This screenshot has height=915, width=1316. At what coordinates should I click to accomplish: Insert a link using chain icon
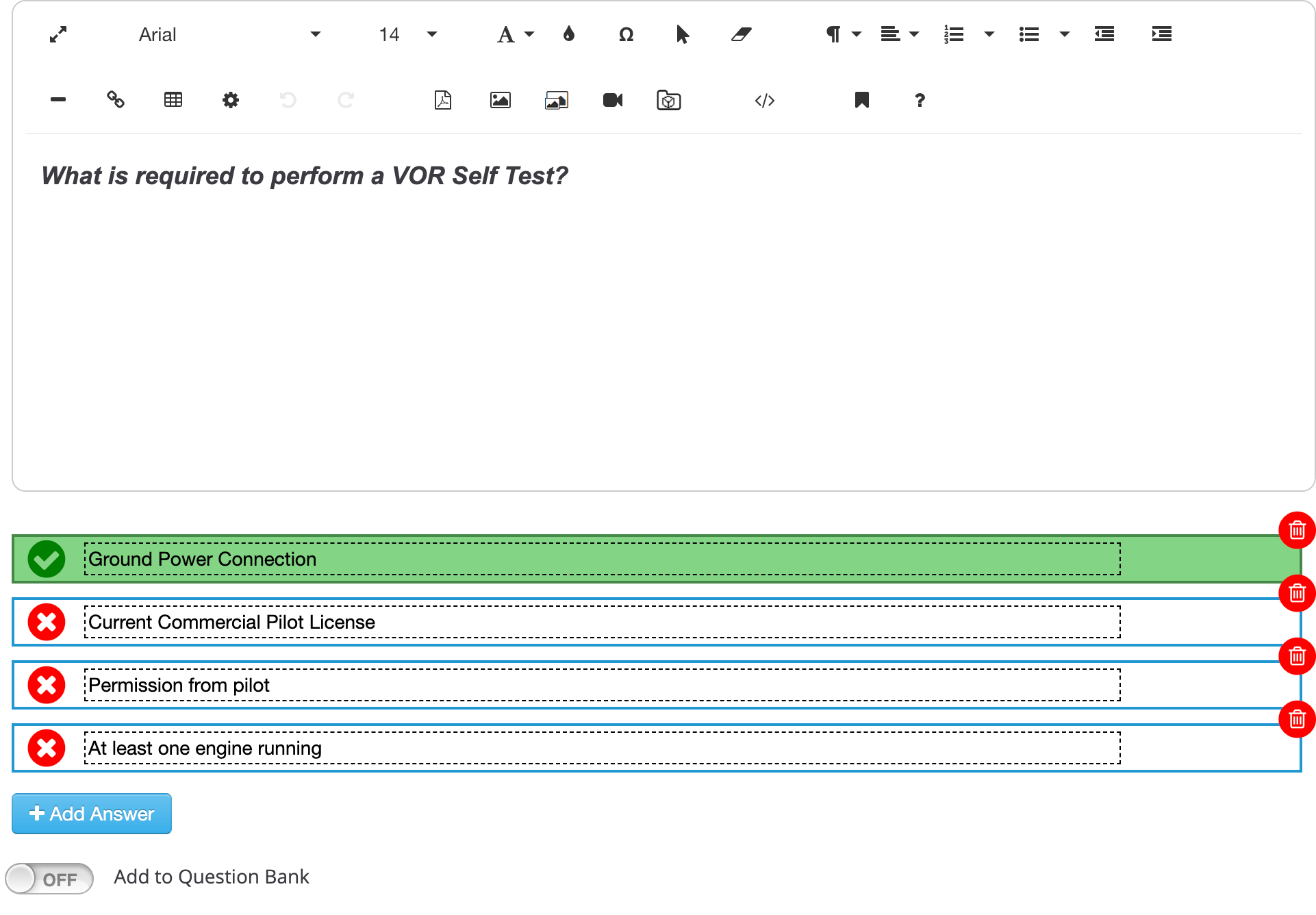click(116, 100)
